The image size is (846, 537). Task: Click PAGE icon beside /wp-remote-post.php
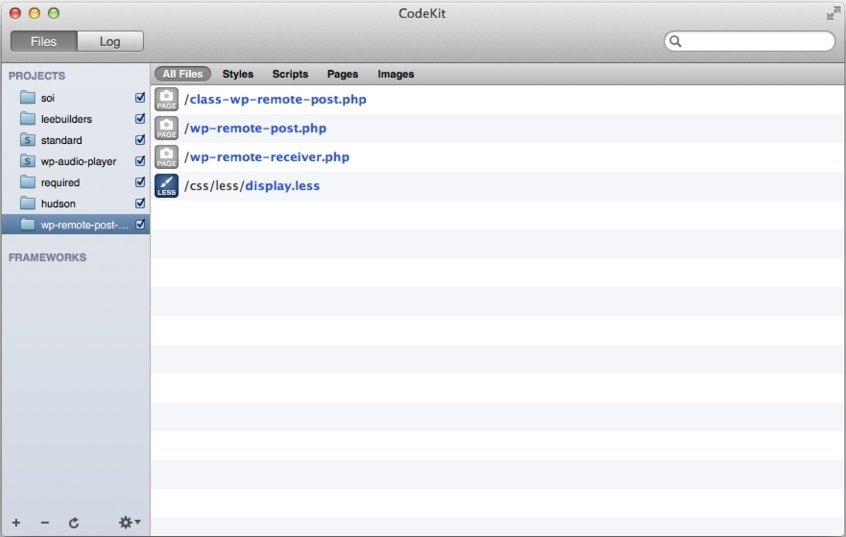click(x=166, y=128)
